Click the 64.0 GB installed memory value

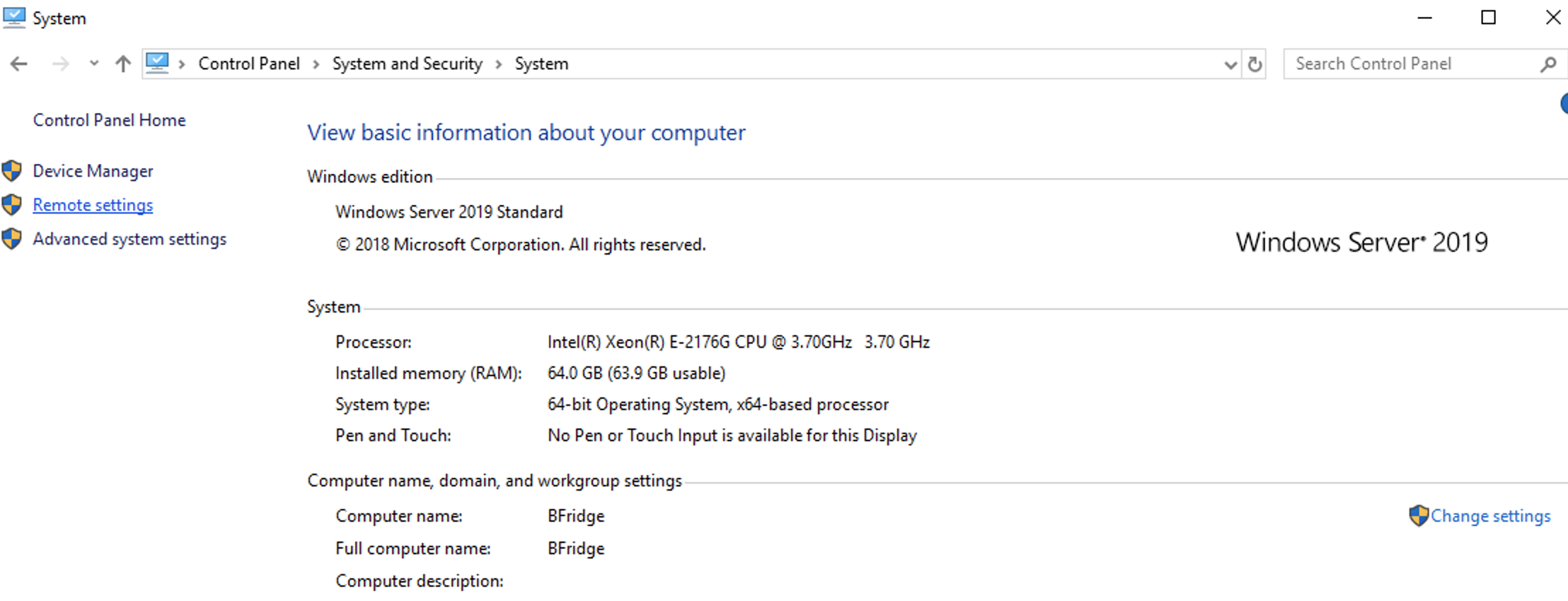click(x=637, y=373)
